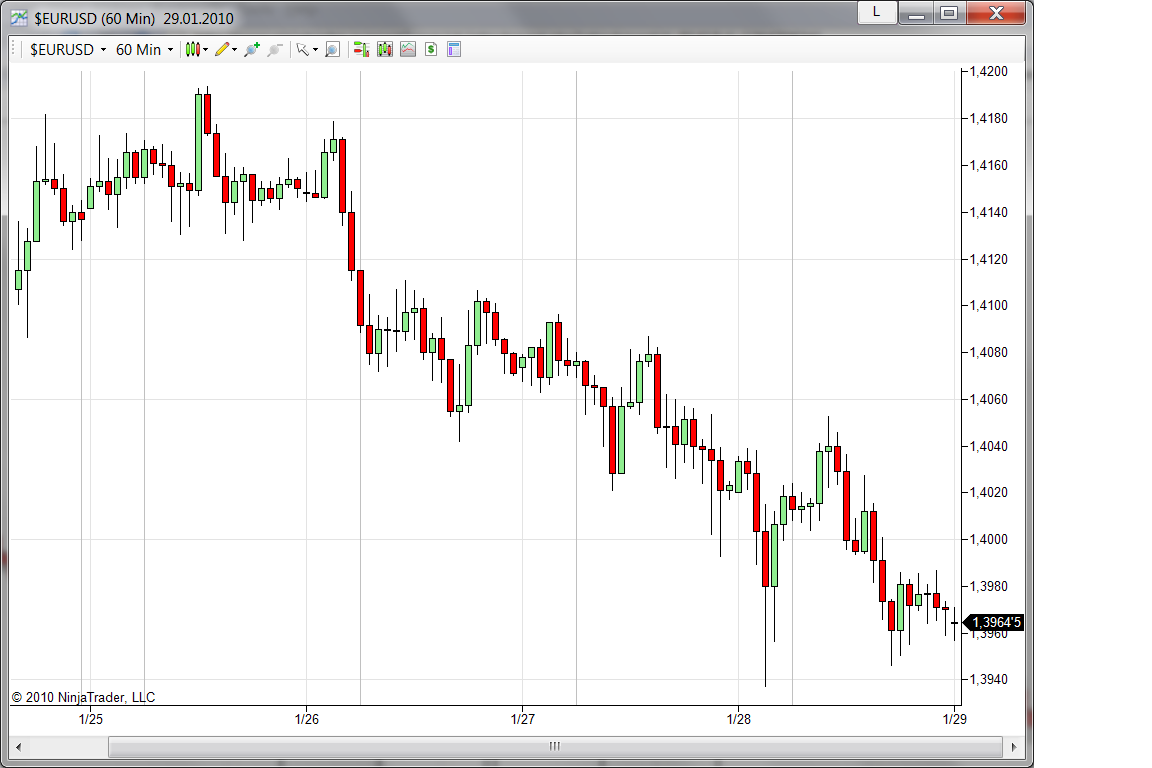The height and width of the screenshot is (768, 1152).
Task: Click the horizontal scrollbar thumb
Action: [x=555, y=747]
